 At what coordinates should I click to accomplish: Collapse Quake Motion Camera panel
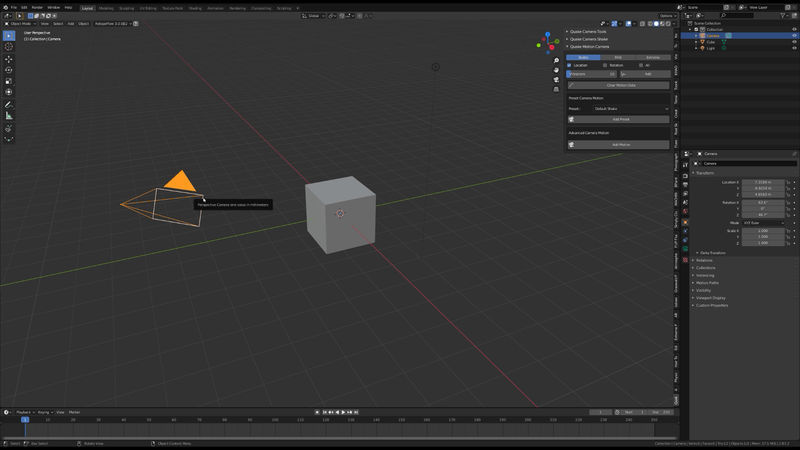[589, 46]
